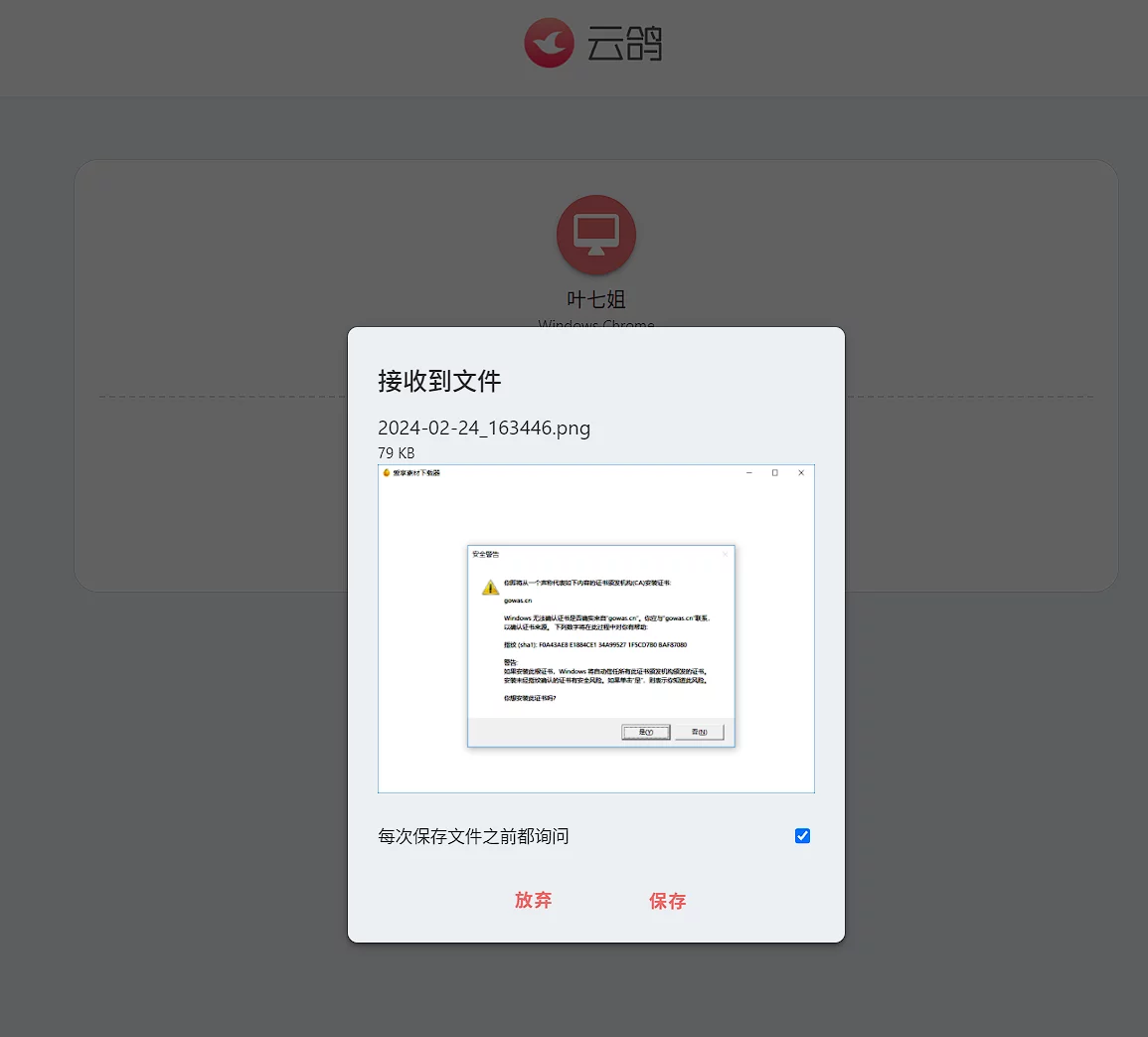1148x1037 pixels.
Task: Click the yellow warning triangle in preview
Action: point(490,588)
